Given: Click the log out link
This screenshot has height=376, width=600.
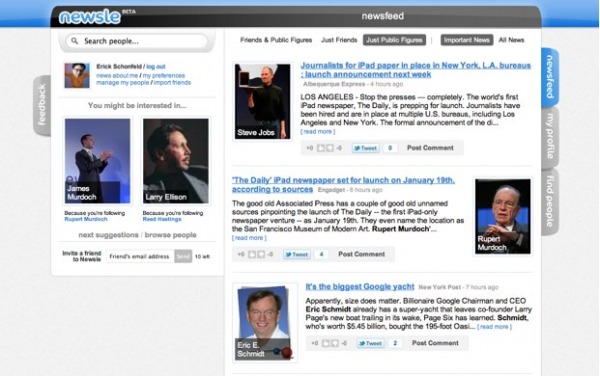Looking at the screenshot, I should point(156,67).
